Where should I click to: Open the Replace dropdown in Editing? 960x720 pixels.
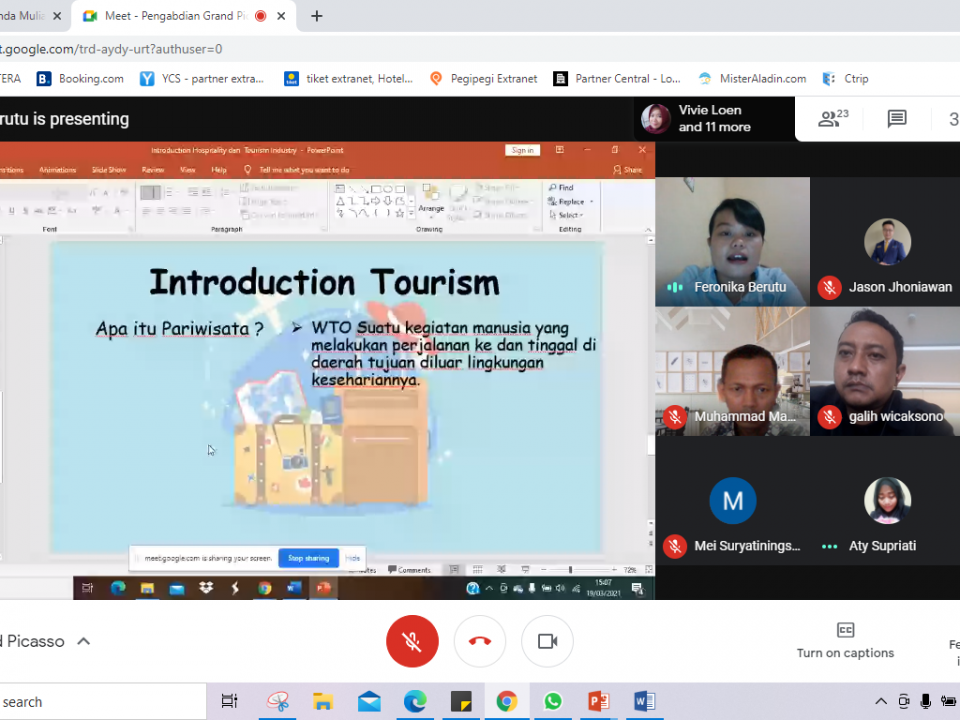coord(571,201)
